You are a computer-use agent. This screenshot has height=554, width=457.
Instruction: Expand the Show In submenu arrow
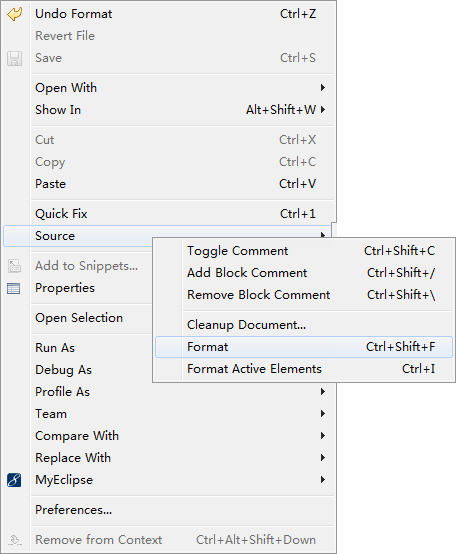coord(322,110)
